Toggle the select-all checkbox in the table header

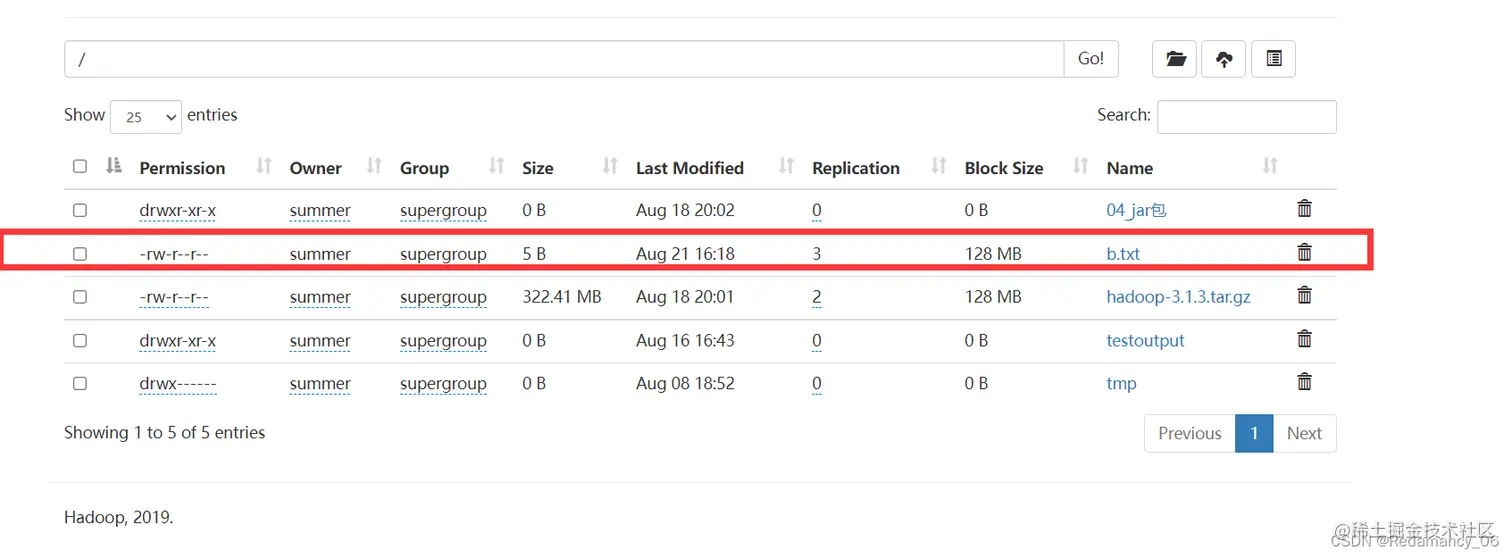(x=80, y=166)
